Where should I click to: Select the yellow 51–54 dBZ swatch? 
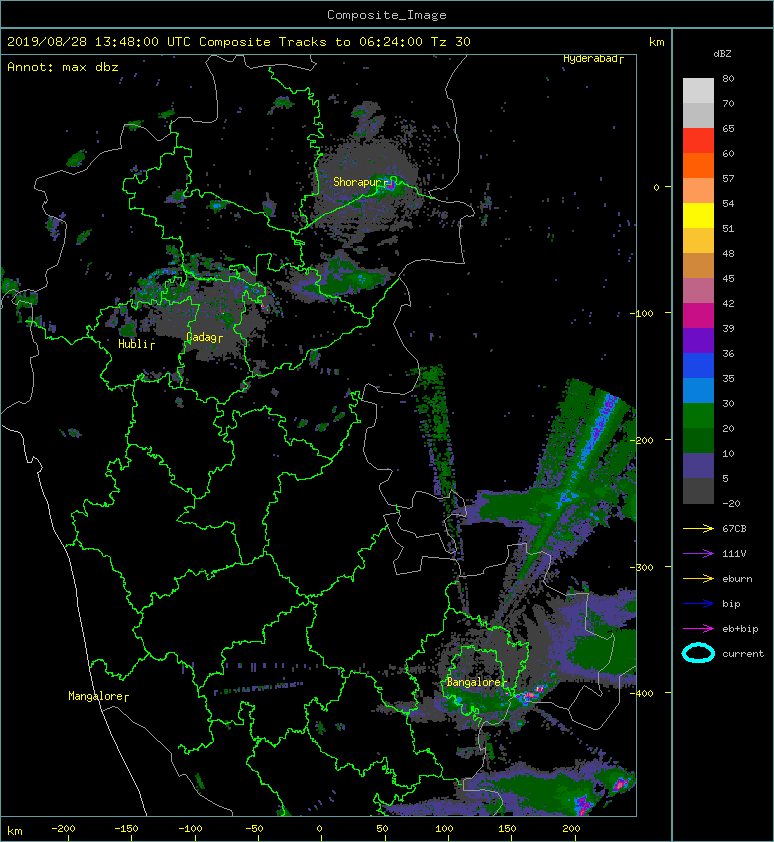pyautogui.click(x=698, y=216)
